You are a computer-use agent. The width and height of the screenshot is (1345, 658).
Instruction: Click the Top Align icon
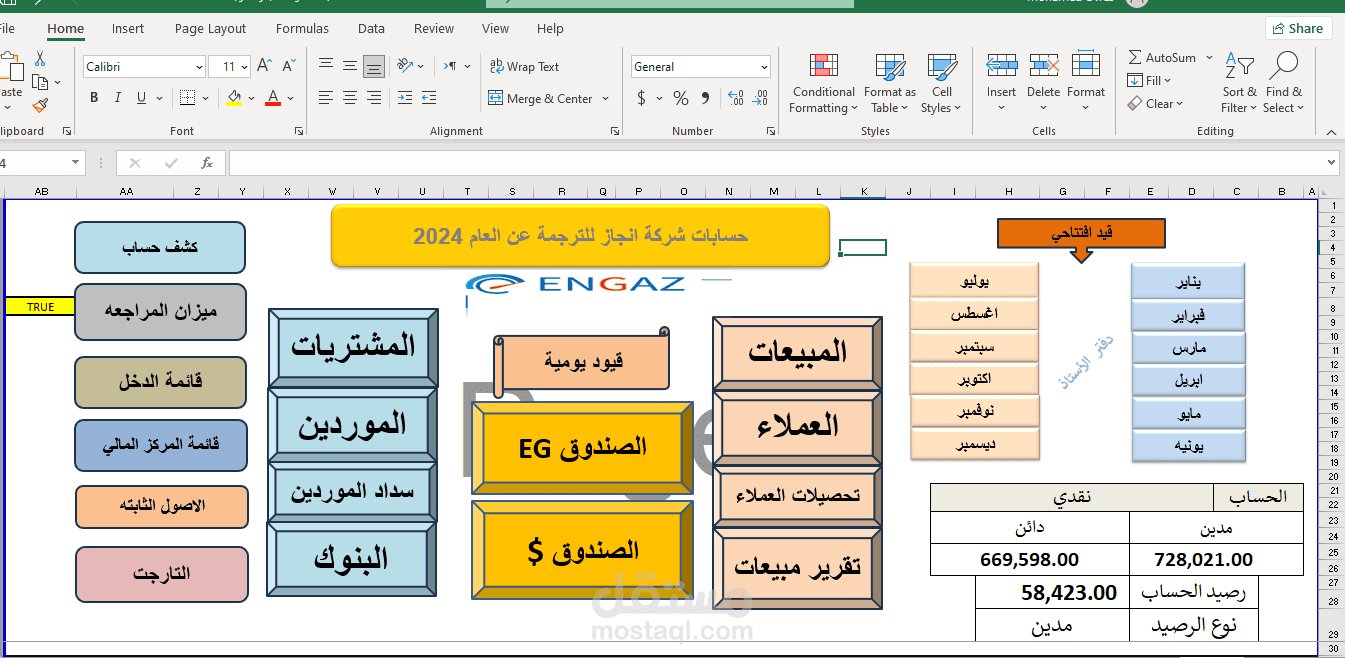tap(326, 66)
